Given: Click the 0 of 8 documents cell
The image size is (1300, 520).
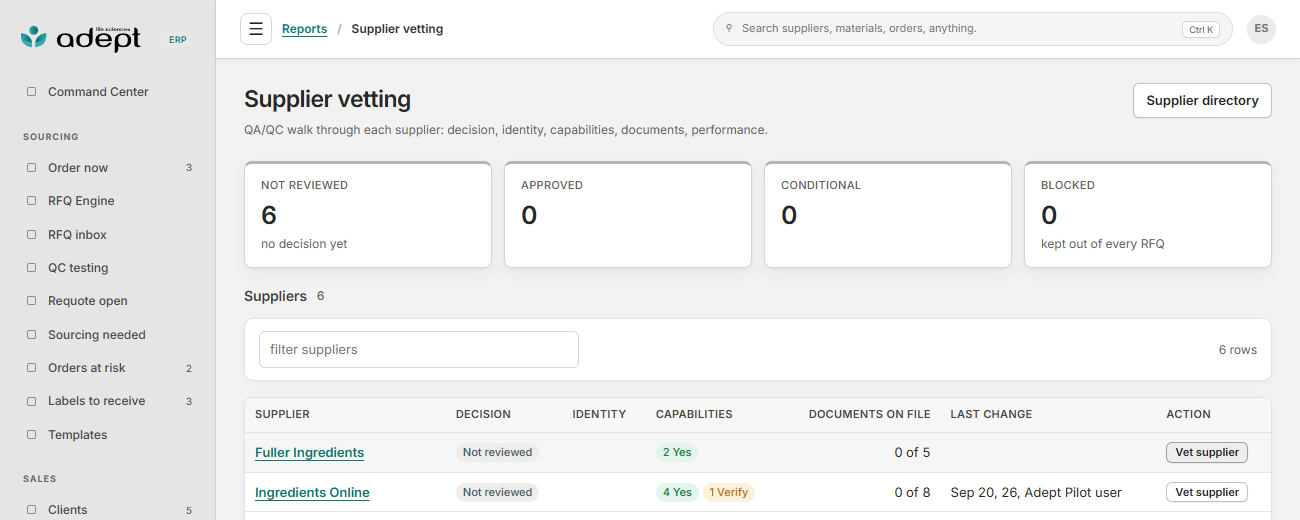Looking at the screenshot, I should pos(912,493).
